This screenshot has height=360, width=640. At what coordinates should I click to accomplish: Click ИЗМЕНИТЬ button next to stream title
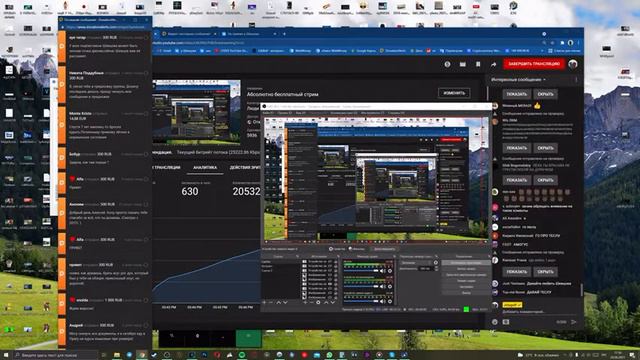coord(454,93)
